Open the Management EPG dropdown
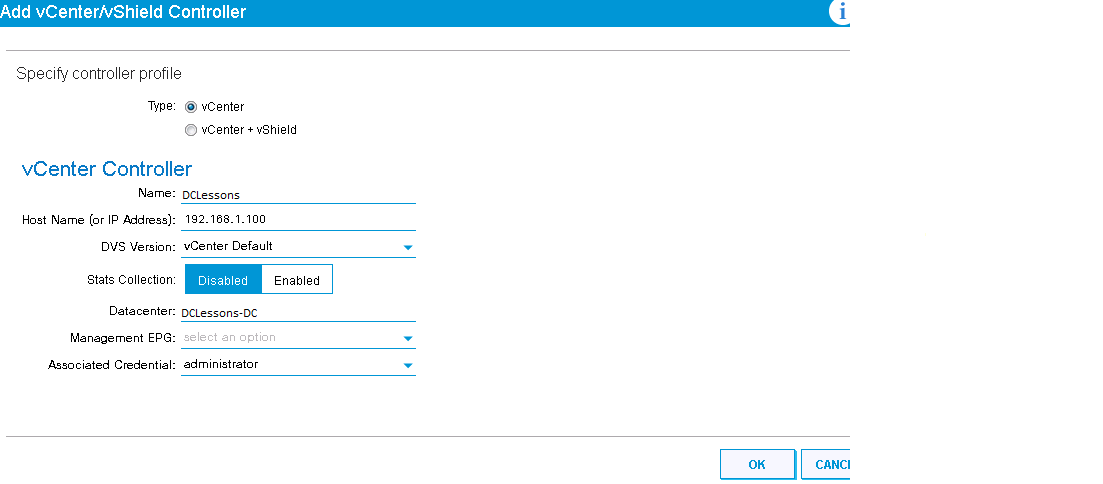The width and height of the screenshot is (1103, 484). (298, 338)
